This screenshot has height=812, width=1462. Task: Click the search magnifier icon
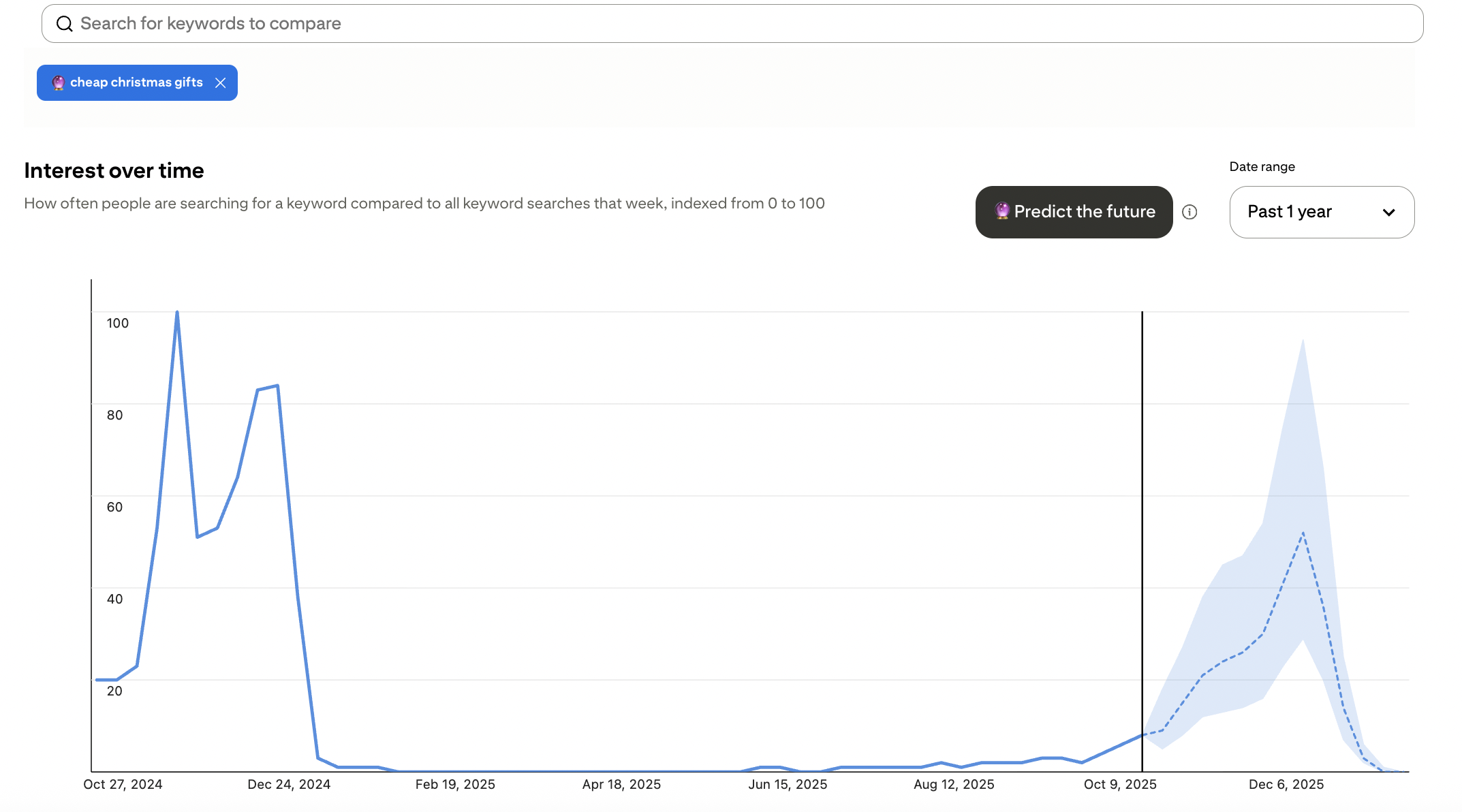pyautogui.click(x=64, y=24)
